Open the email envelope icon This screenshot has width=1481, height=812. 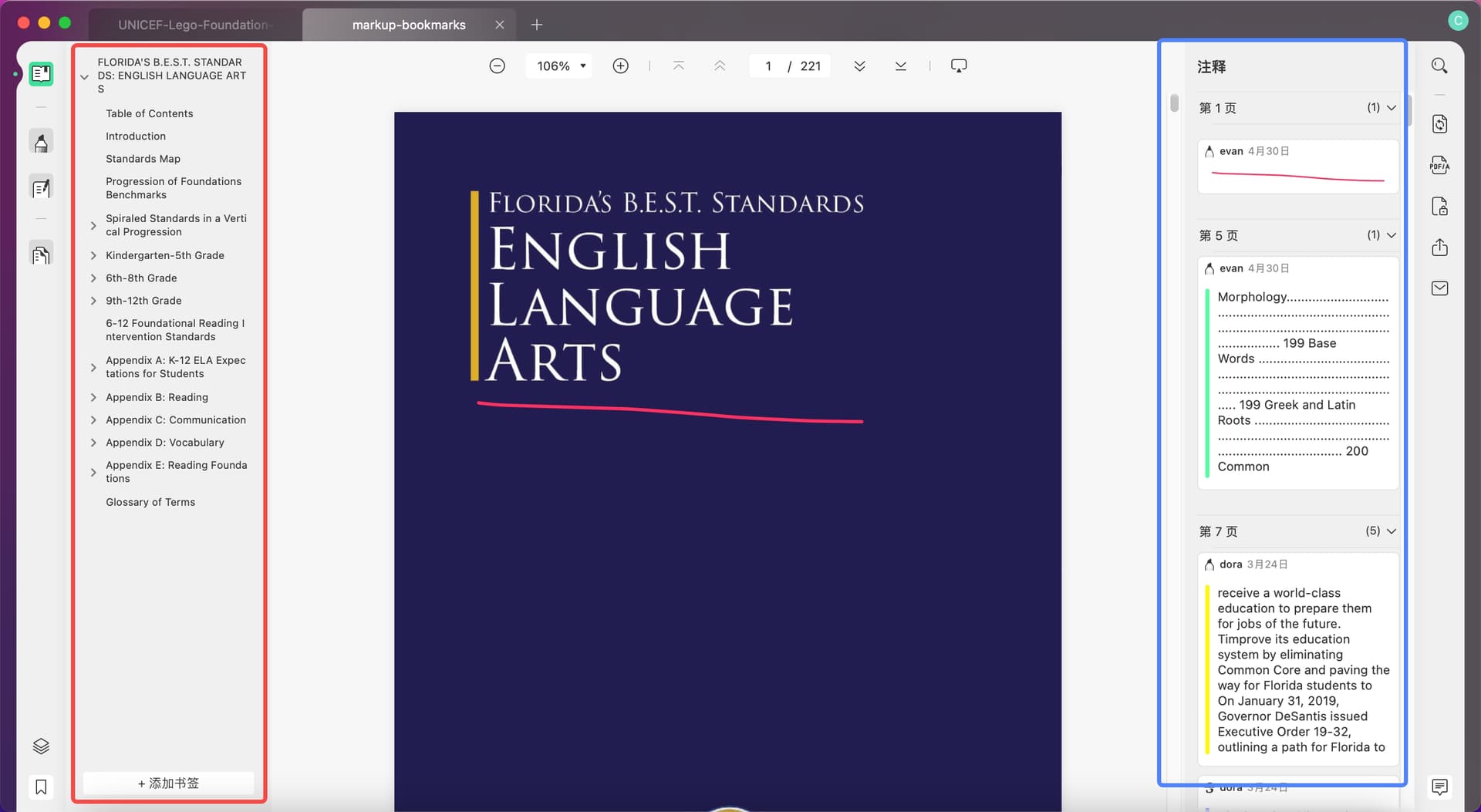point(1439,288)
